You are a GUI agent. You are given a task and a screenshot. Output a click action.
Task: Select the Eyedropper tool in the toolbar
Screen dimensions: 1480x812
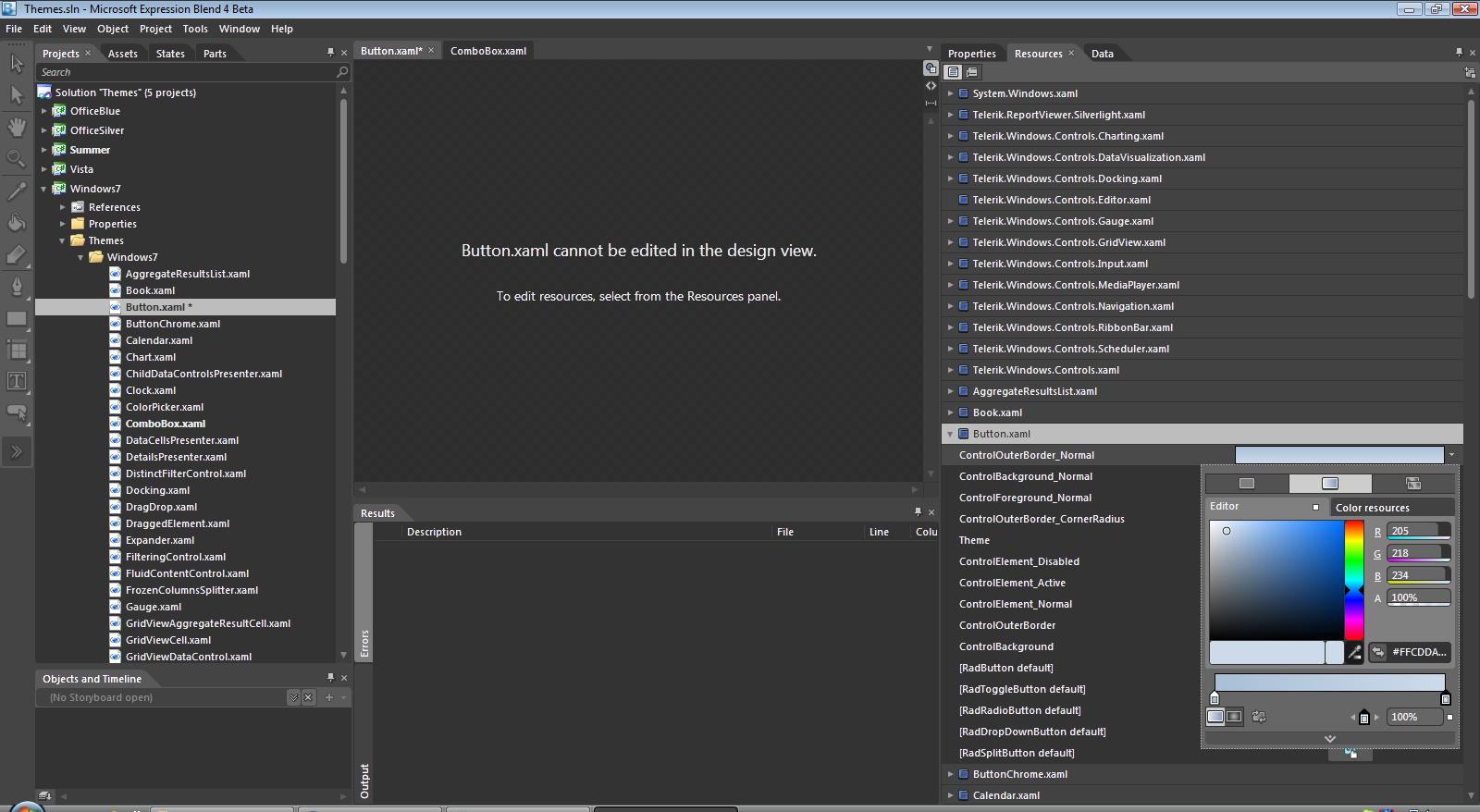[x=17, y=191]
